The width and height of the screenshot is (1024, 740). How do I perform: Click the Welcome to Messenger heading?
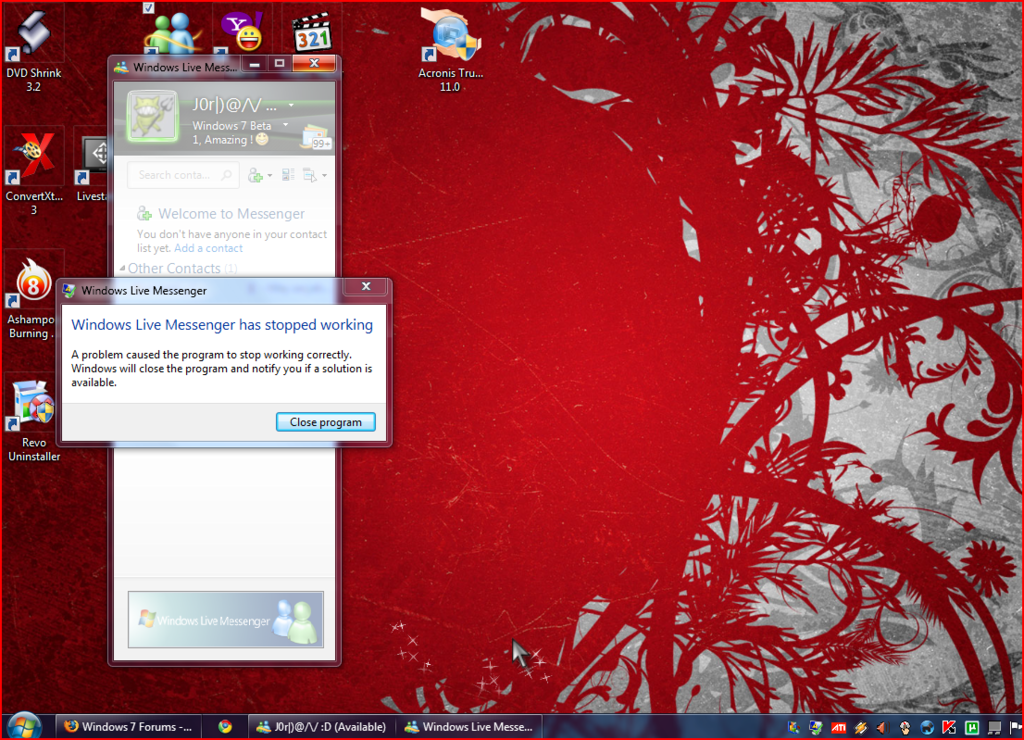click(x=231, y=214)
